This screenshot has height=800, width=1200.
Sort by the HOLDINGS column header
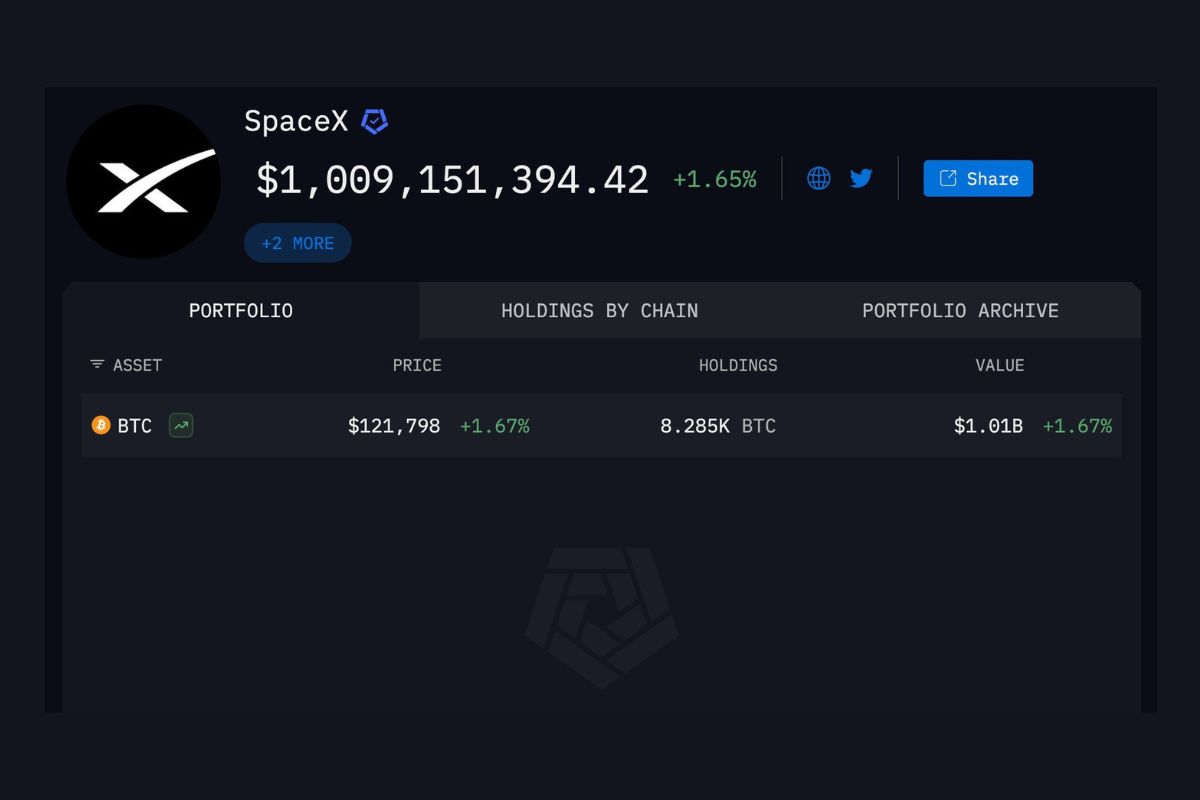click(738, 366)
